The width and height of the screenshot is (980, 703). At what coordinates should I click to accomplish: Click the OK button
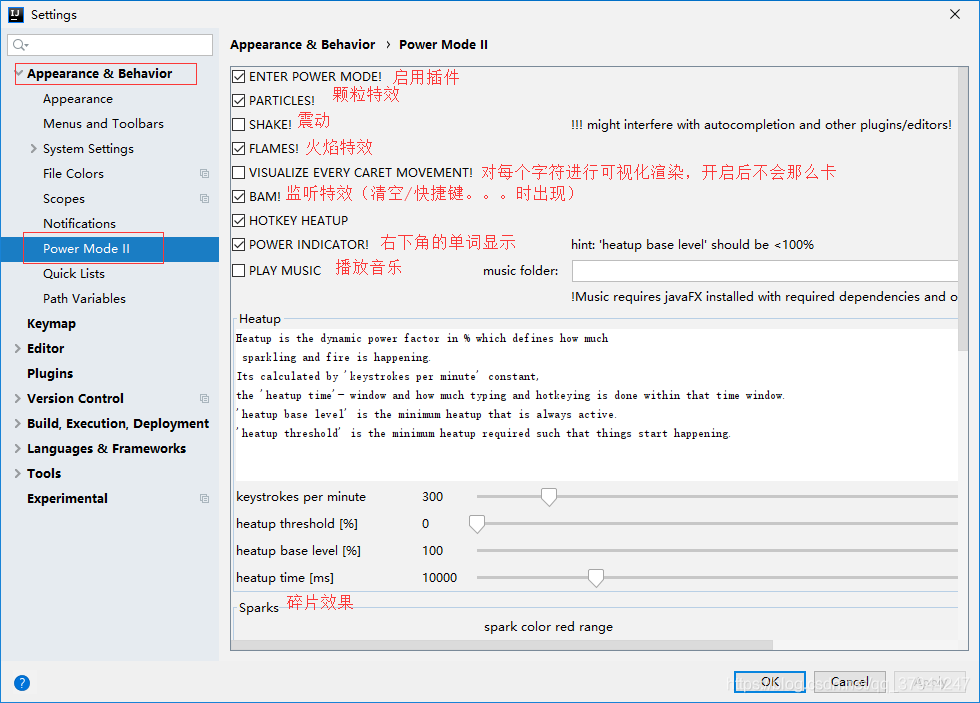click(x=770, y=682)
